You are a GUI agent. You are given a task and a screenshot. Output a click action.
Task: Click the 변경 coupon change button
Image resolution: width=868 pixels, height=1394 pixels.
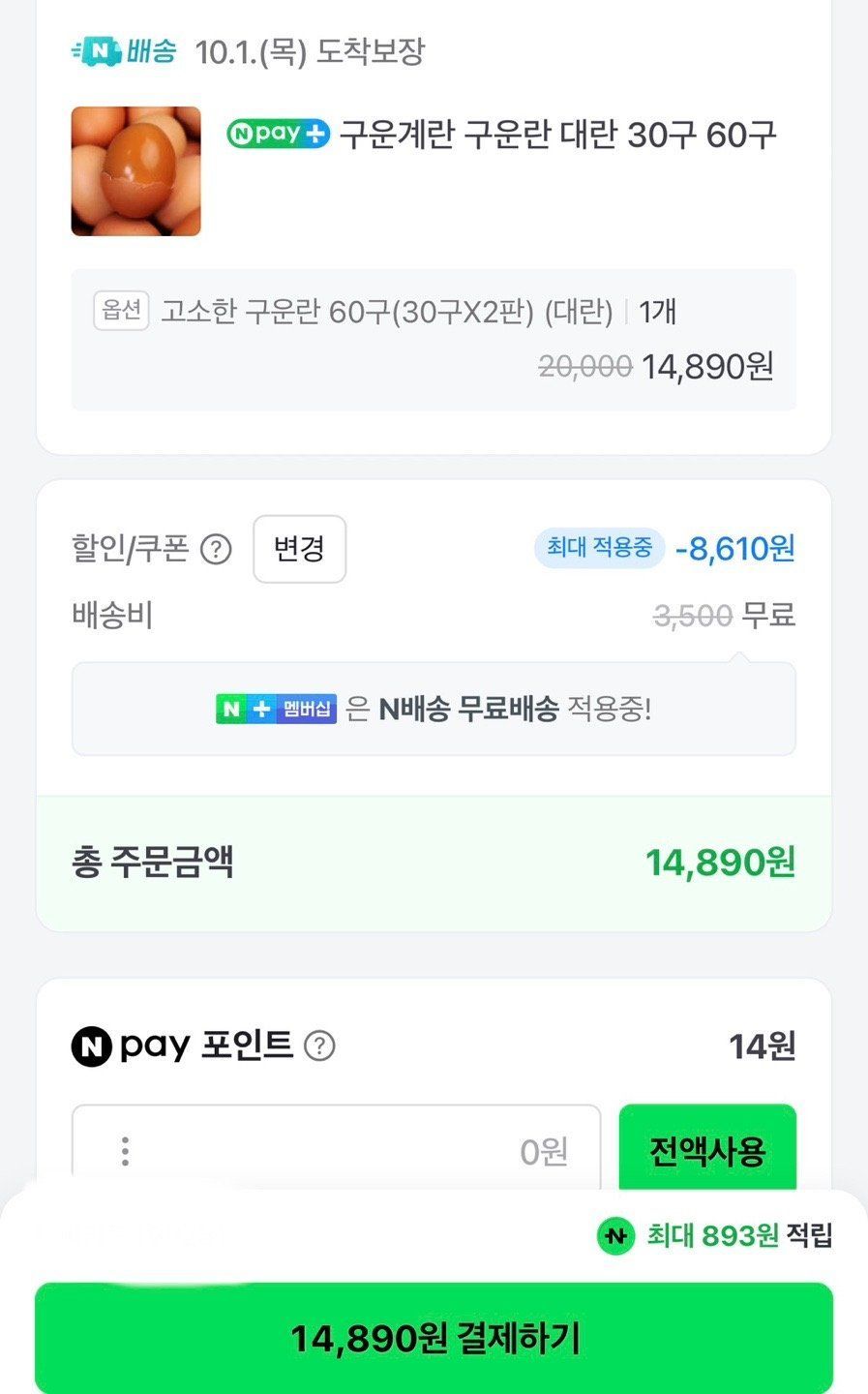(x=299, y=549)
